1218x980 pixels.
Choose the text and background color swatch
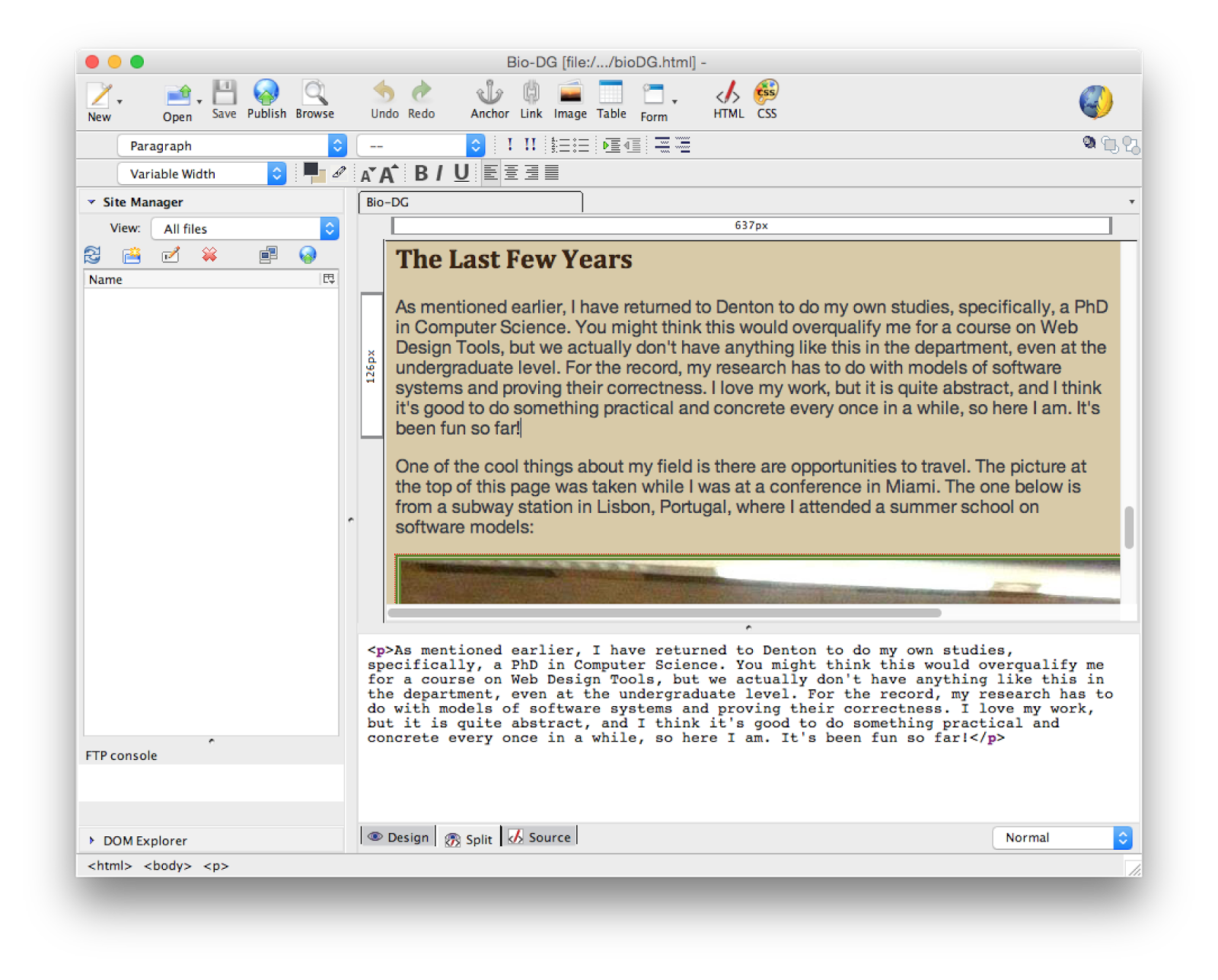pyautogui.click(x=314, y=173)
